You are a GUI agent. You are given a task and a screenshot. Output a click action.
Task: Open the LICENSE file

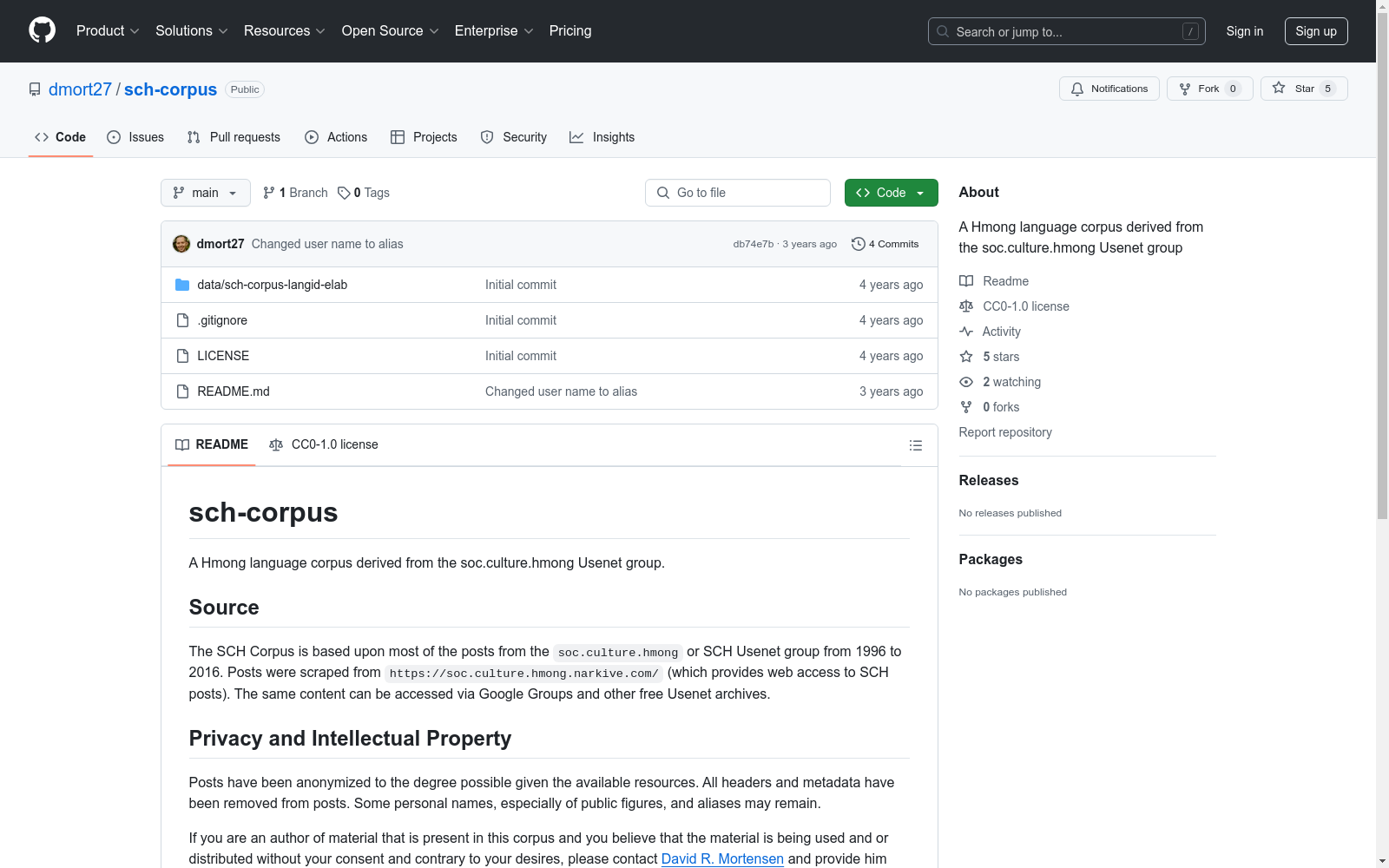[x=223, y=356]
